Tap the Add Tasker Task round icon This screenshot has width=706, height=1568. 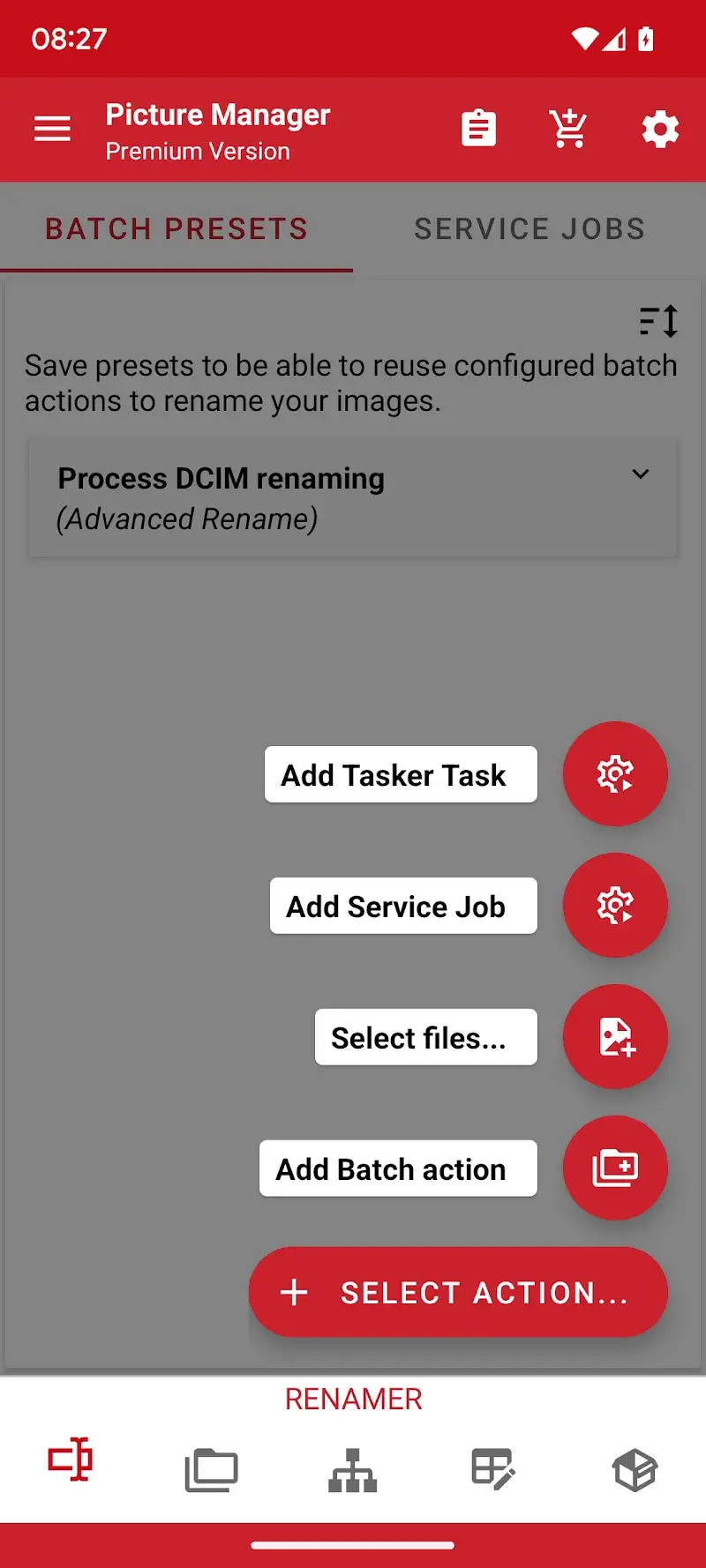(615, 774)
